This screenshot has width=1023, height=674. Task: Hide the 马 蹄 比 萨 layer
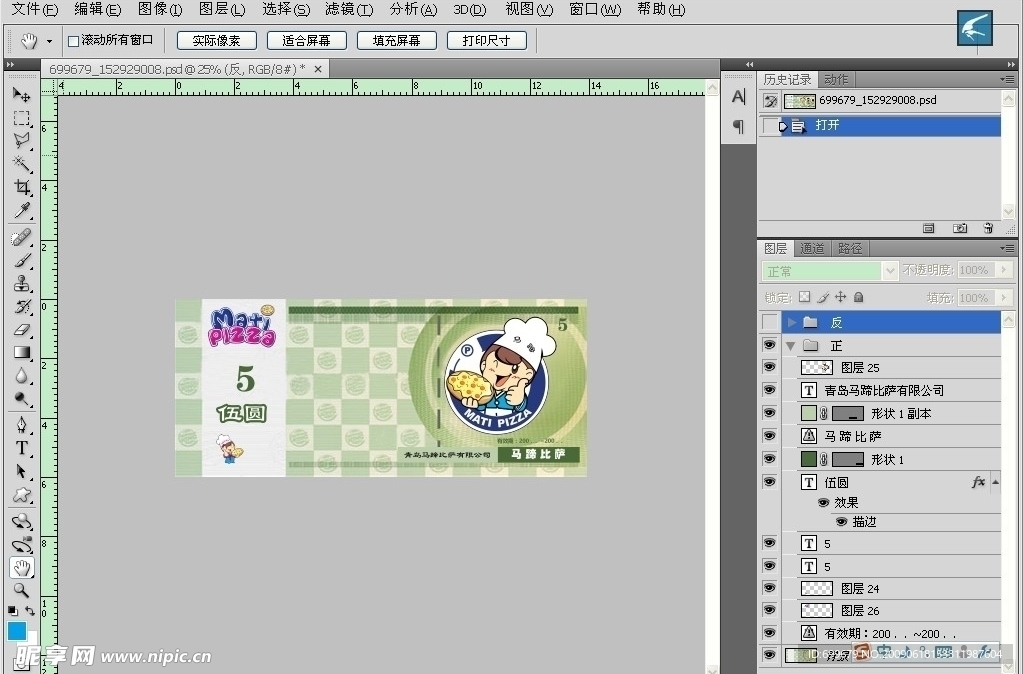(770, 436)
